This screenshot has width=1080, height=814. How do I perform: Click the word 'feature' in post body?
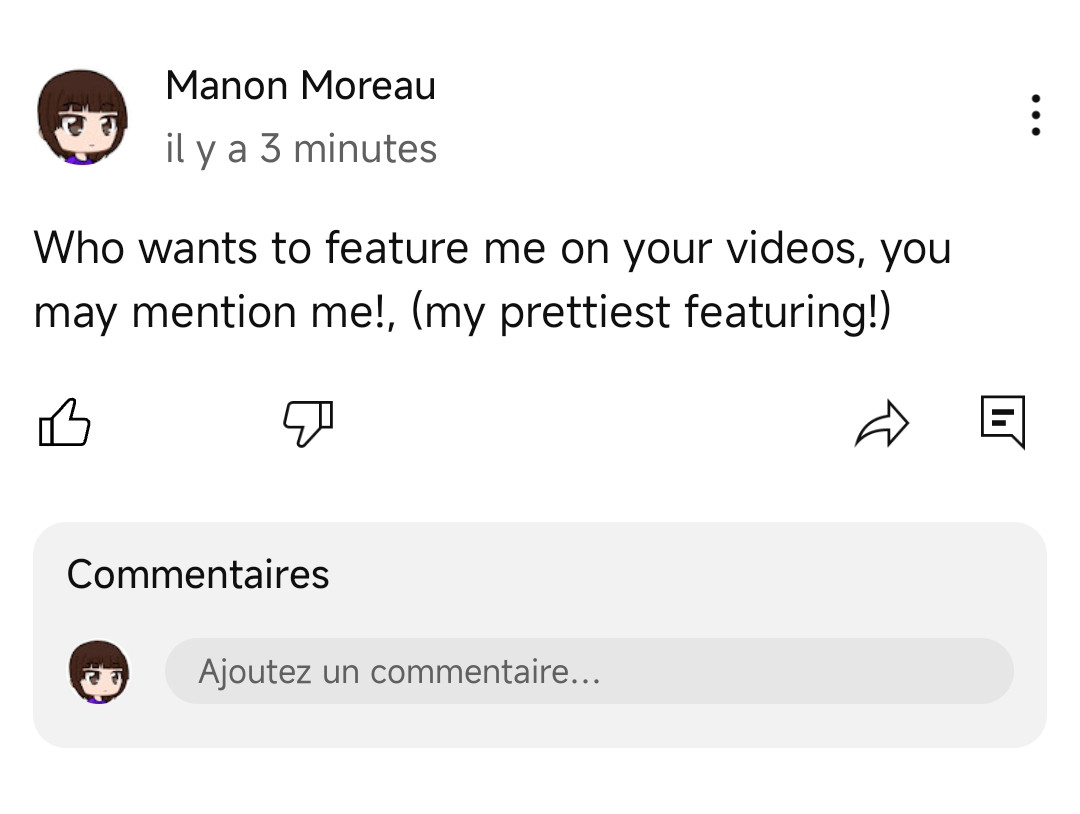(x=397, y=248)
